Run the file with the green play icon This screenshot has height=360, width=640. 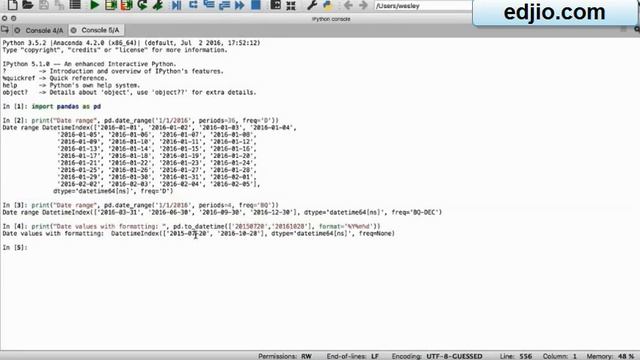94,5
